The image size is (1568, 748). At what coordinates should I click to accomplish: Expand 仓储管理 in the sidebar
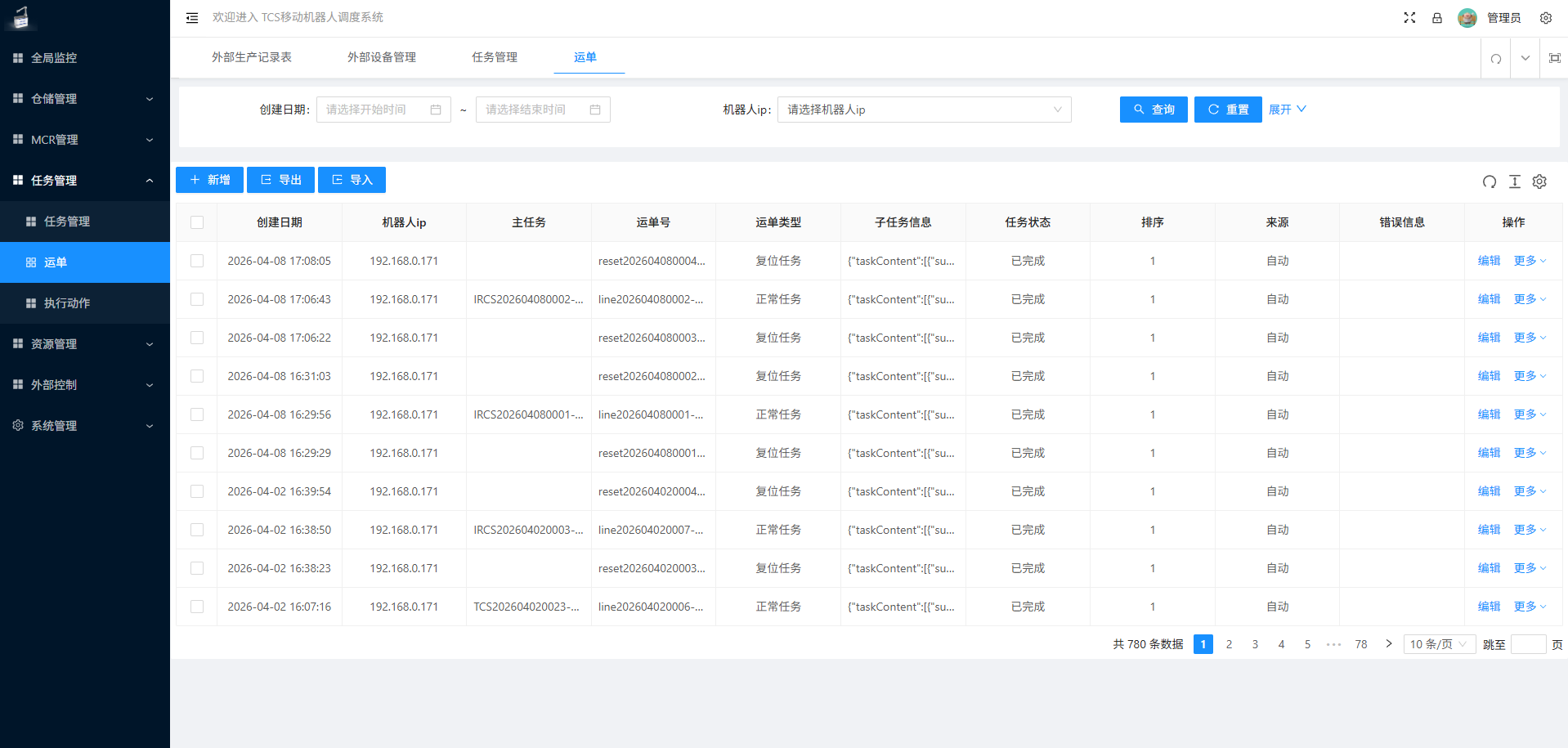(x=85, y=99)
